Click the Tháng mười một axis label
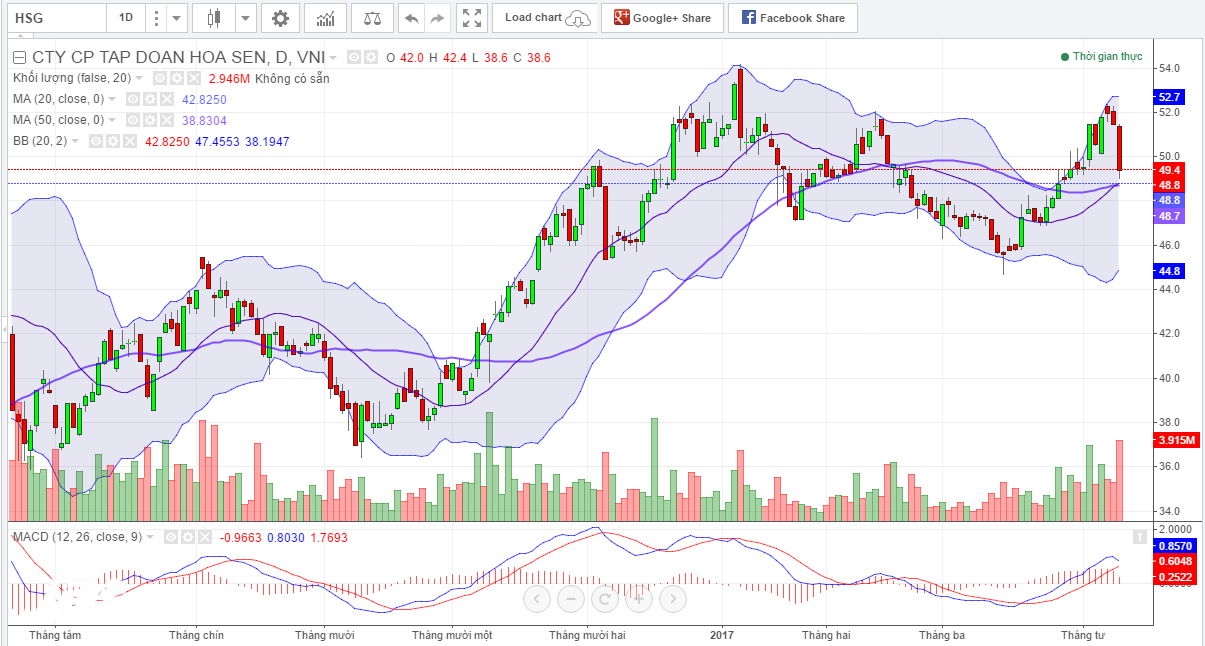Screen dimensions: 1205x646 (452, 635)
